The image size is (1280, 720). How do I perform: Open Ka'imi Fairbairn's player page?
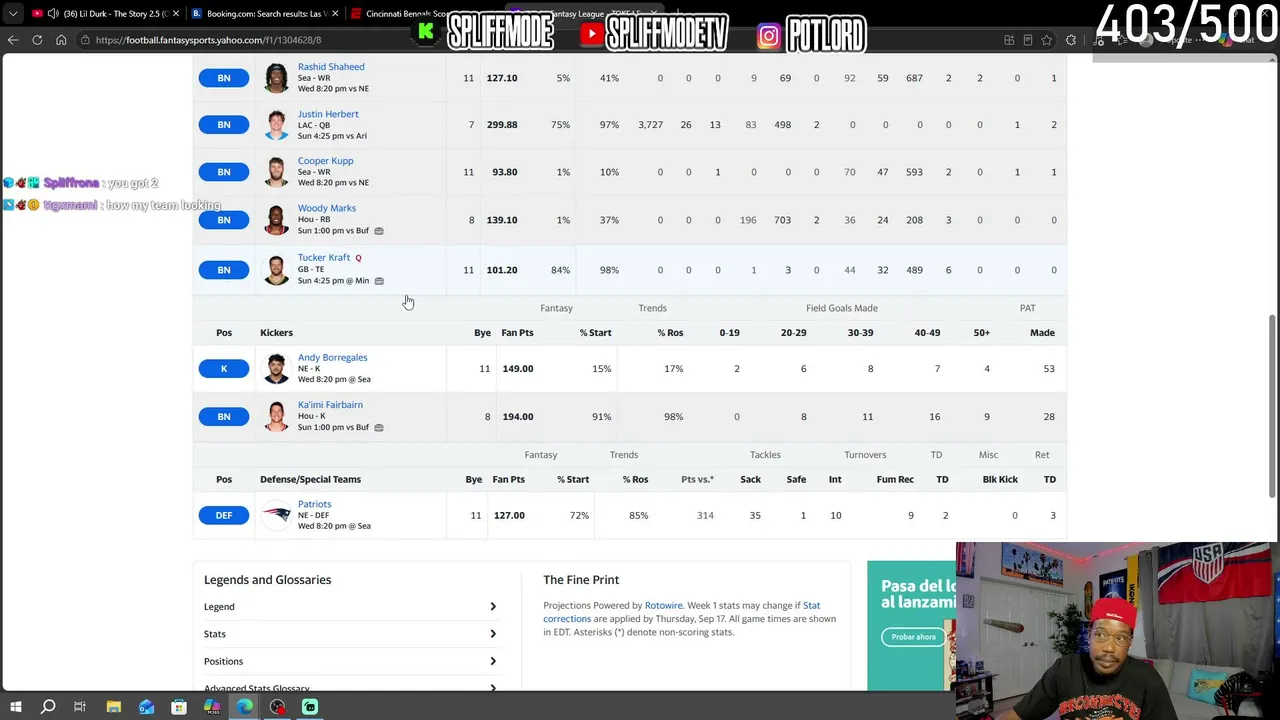point(330,405)
